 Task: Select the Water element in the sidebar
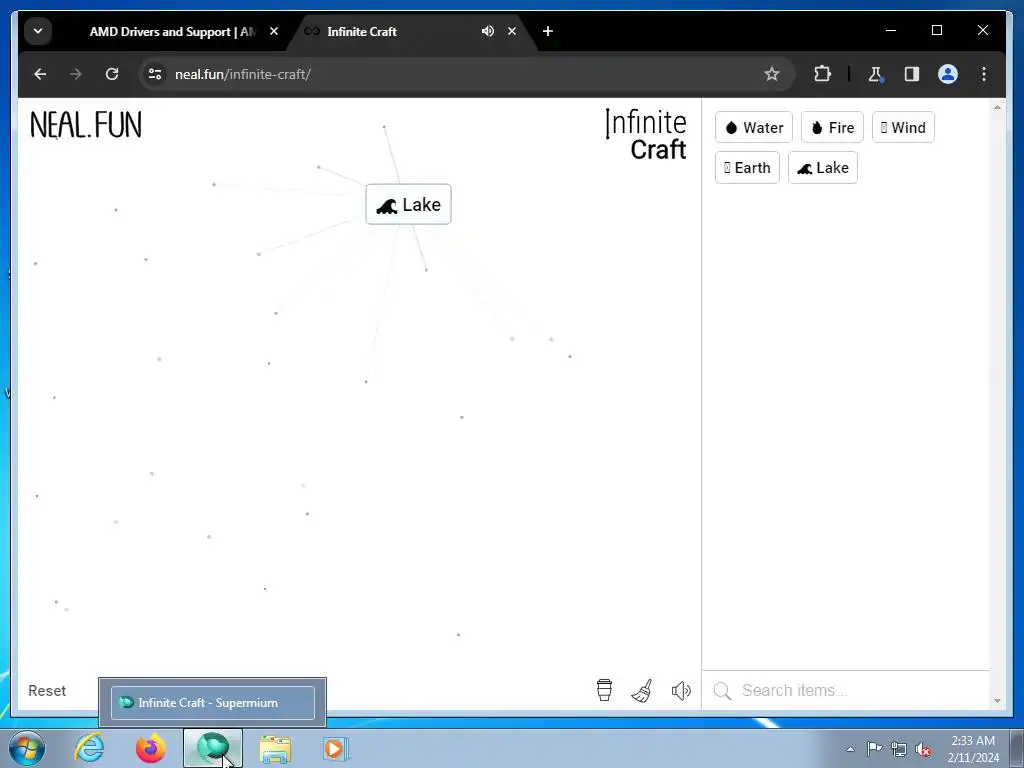[x=754, y=127]
